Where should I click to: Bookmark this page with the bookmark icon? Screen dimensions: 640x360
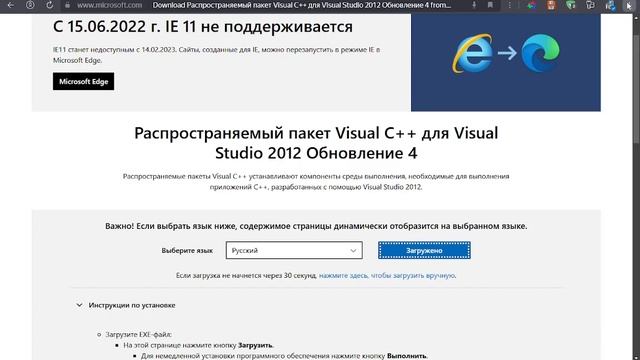click(x=490, y=5)
